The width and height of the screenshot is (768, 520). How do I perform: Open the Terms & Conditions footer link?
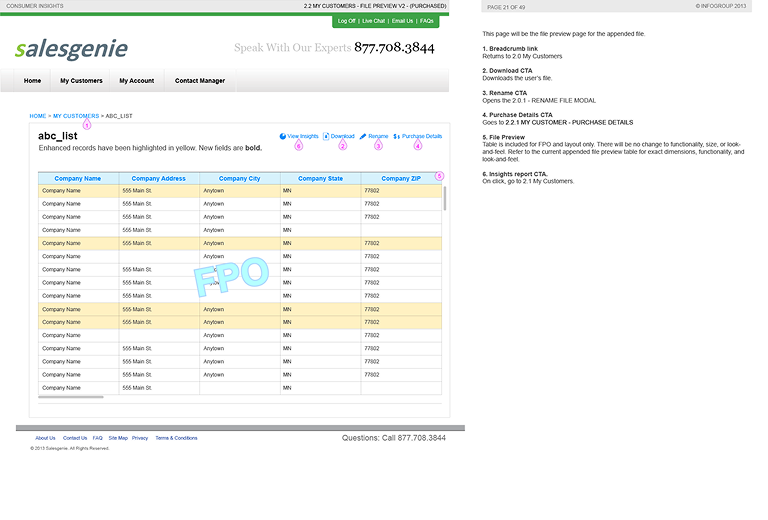176,438
